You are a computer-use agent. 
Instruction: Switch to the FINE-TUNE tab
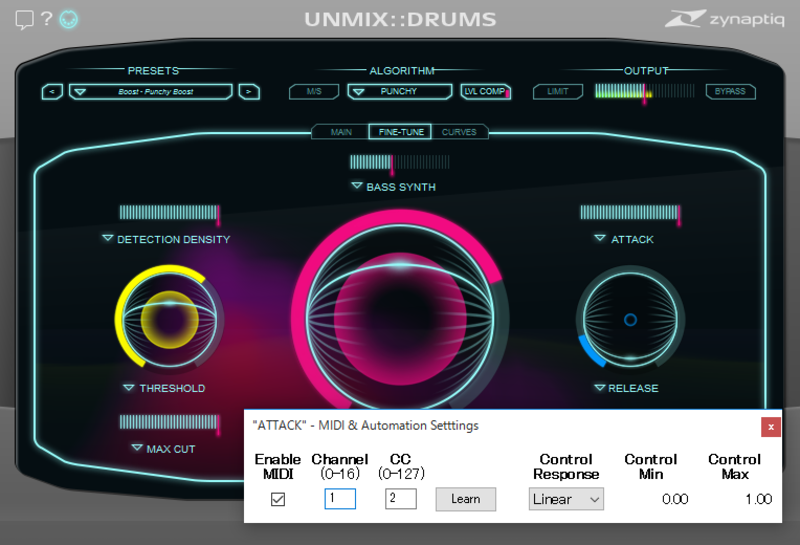pos(401,132)
